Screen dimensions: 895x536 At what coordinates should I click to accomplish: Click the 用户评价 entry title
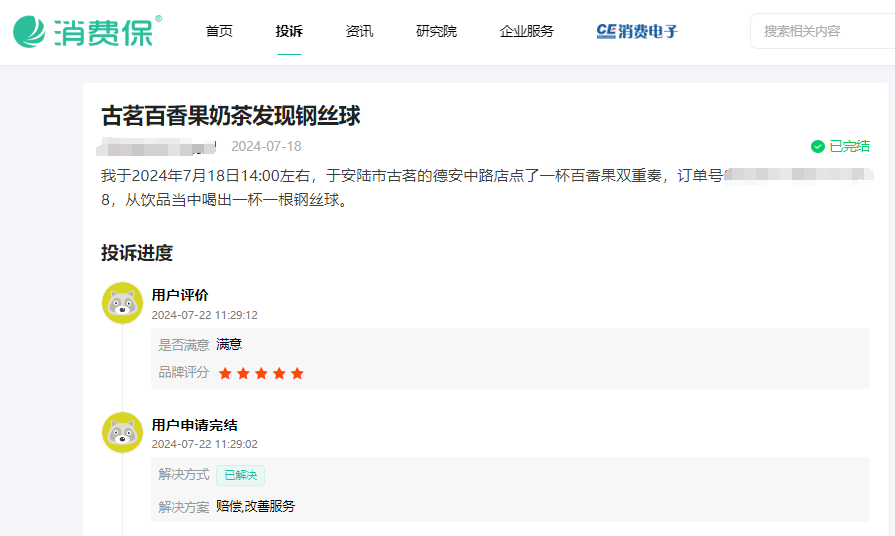[x=180, y=295]
